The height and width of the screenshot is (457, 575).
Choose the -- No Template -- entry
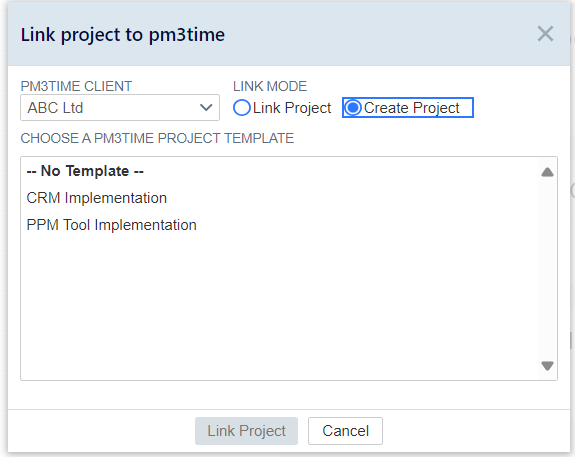[x=85, y=171]
